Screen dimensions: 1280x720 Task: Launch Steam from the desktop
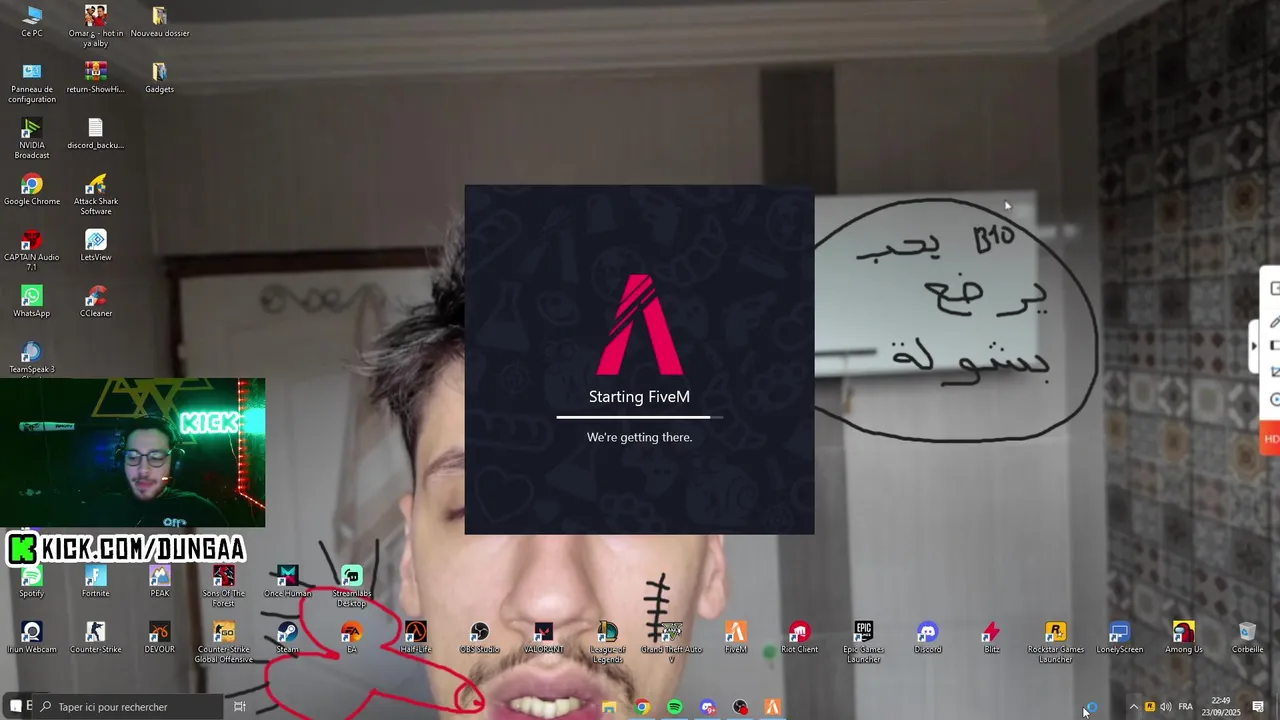[x=288, y=637]
